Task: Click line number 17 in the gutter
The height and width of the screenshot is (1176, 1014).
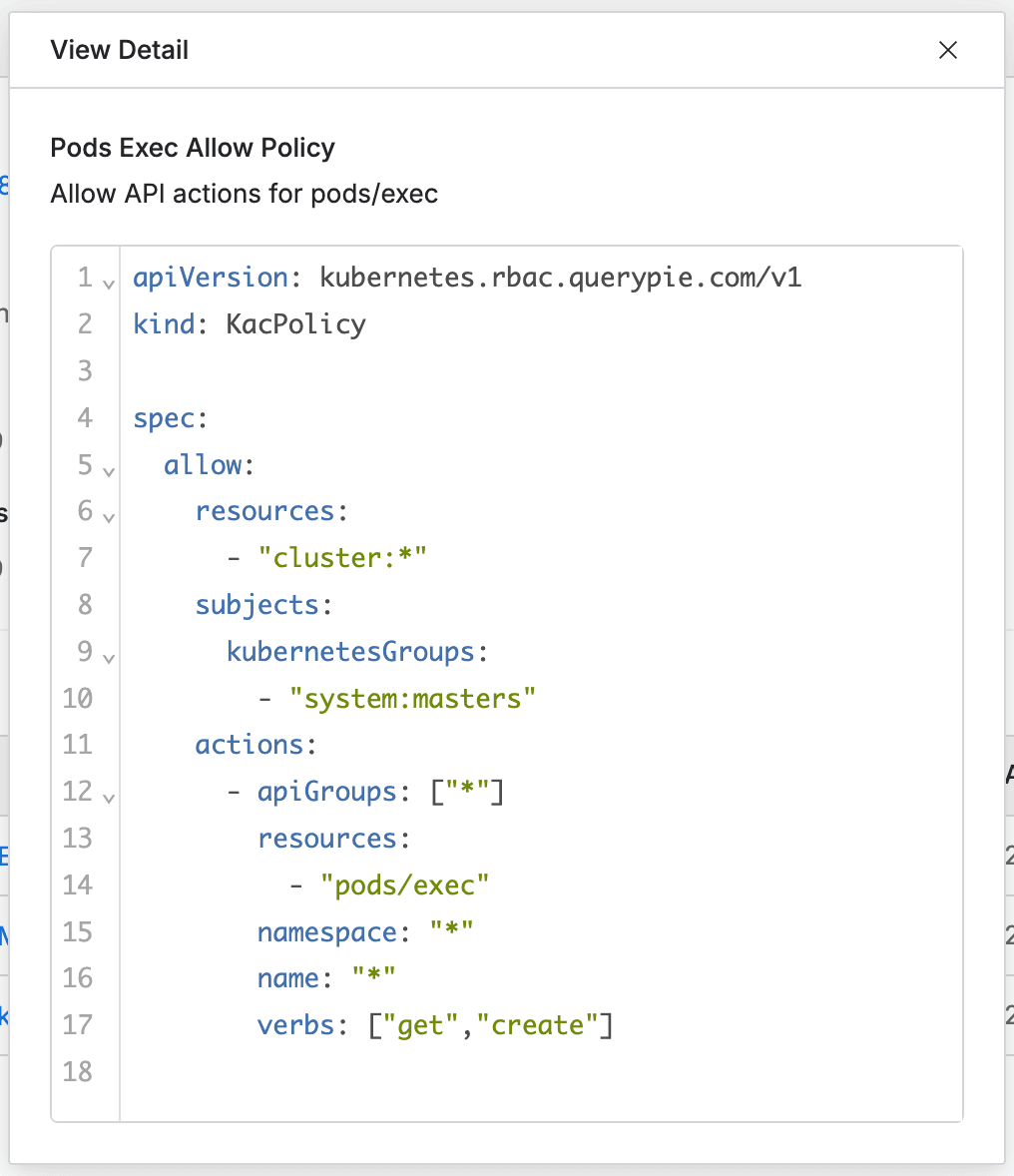Action: pos(78,1025)
